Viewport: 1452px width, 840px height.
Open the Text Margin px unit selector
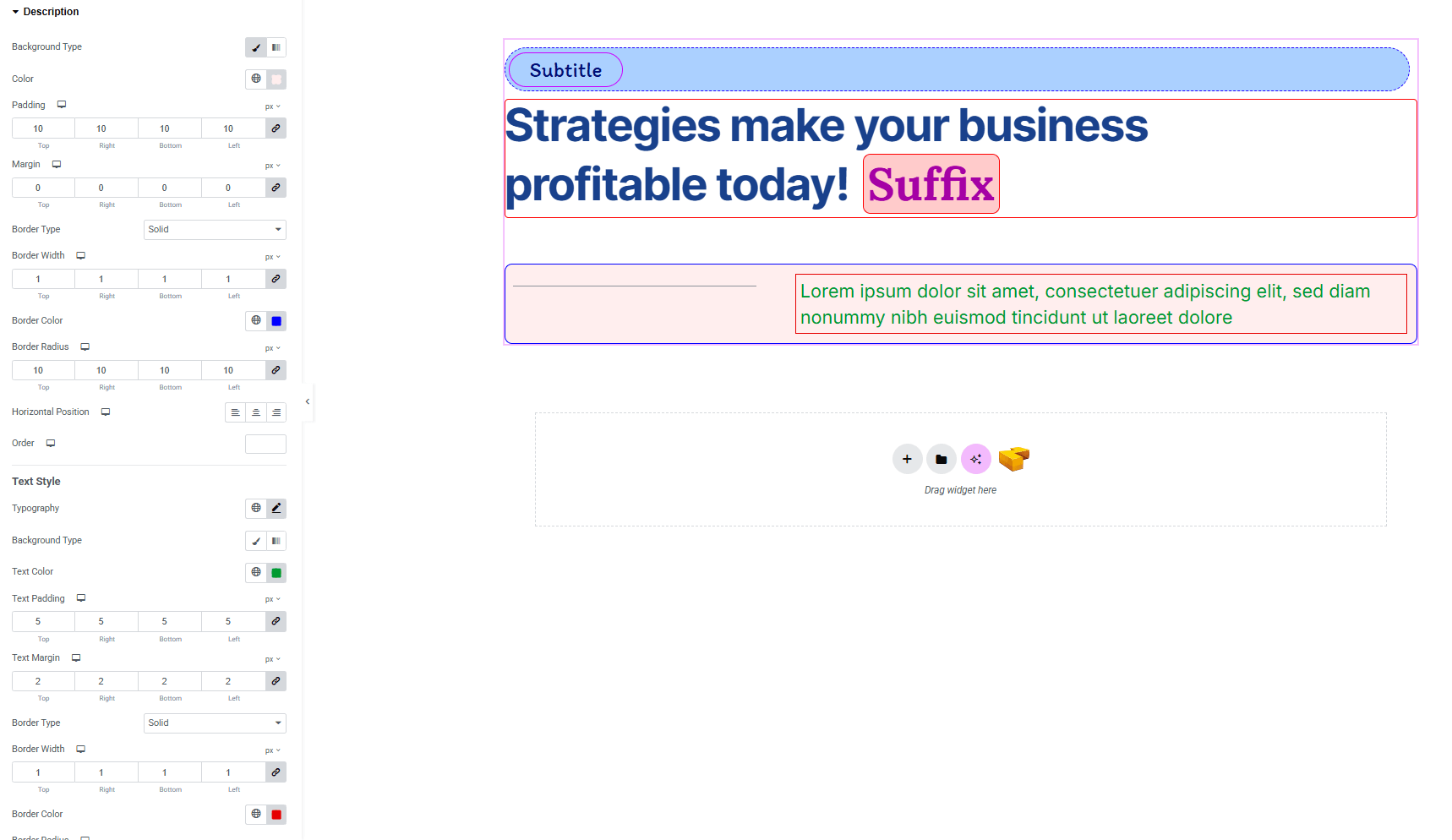point(272,659)
